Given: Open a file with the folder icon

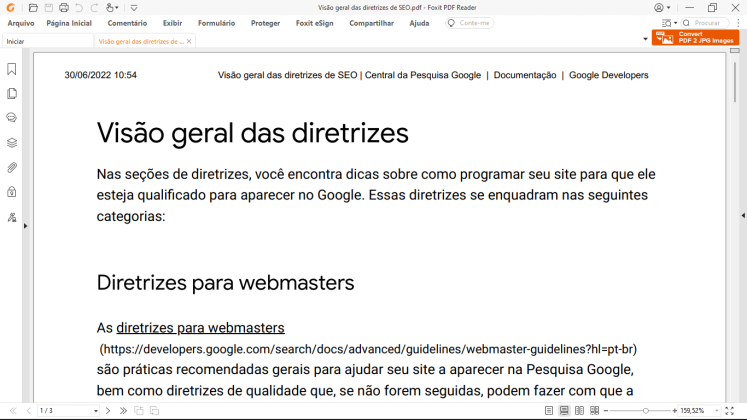Looking at the screenshot, I should point(33,8).
